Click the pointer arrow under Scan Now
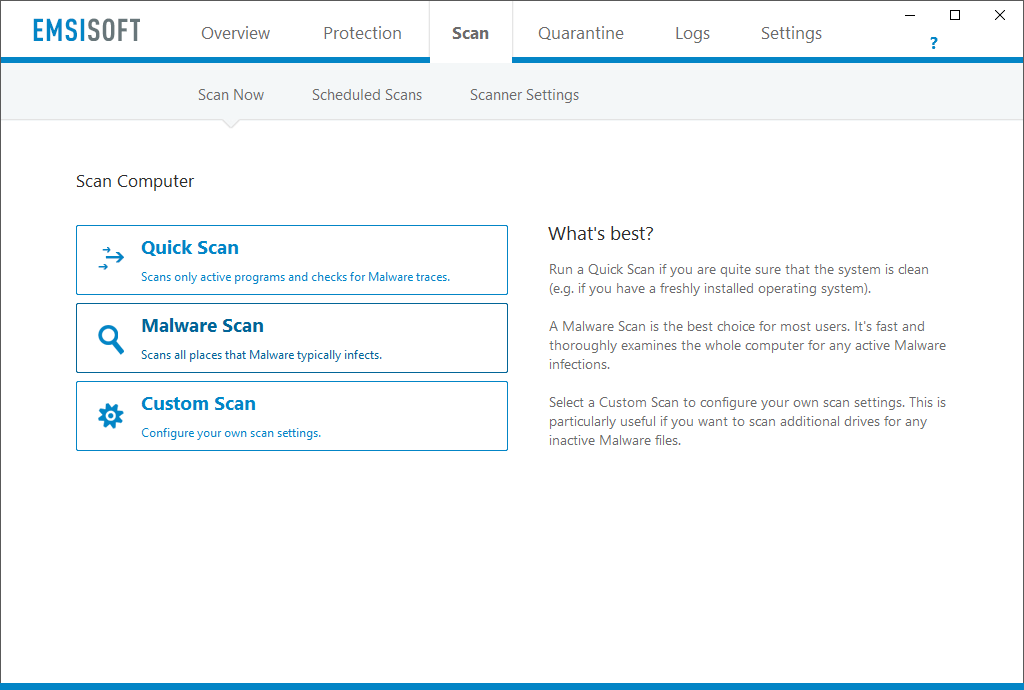The height and width of the screenshot is (690, 1024). [230, 122]
